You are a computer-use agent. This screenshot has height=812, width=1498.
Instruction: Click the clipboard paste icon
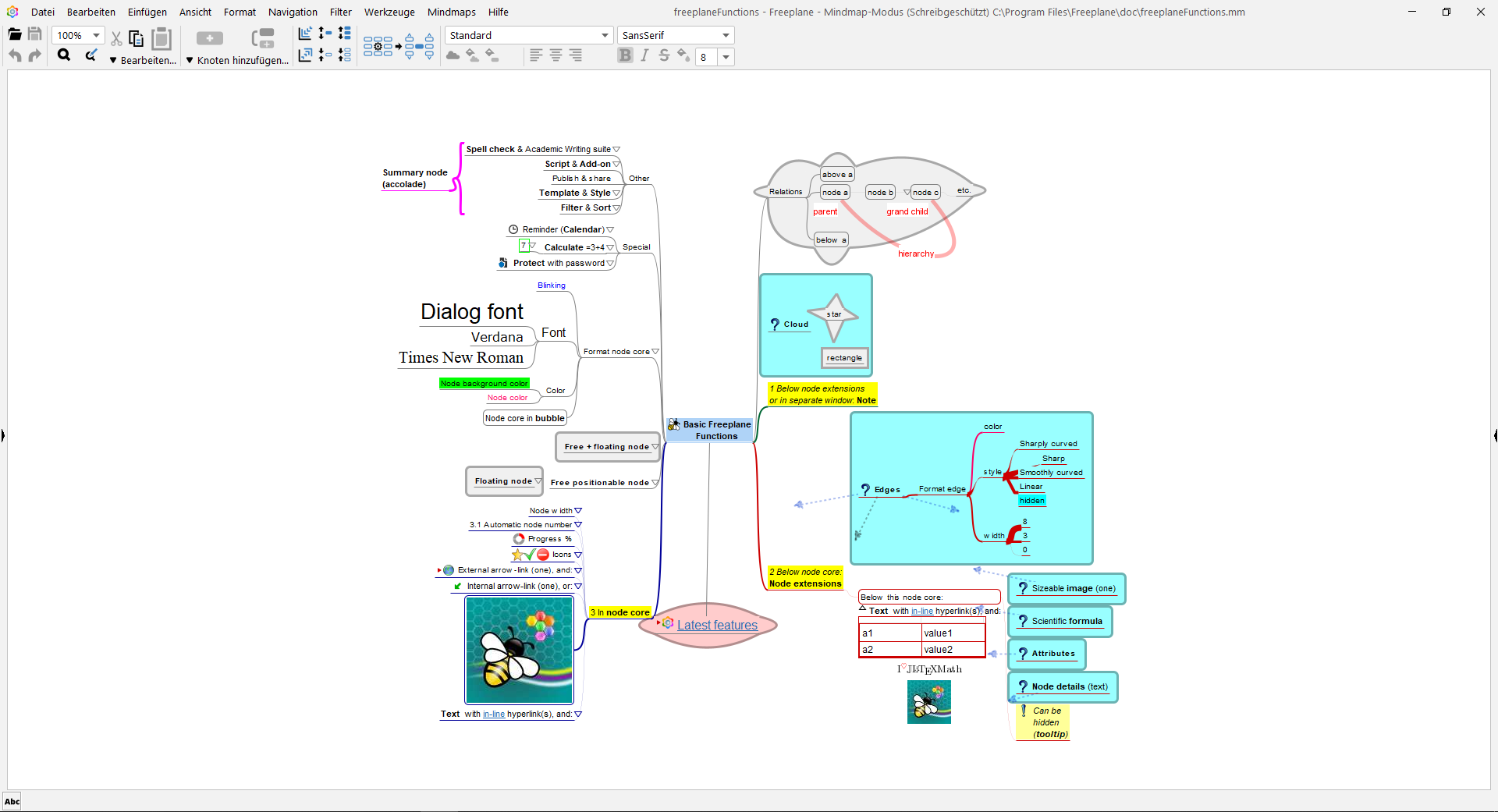[162, 37]
